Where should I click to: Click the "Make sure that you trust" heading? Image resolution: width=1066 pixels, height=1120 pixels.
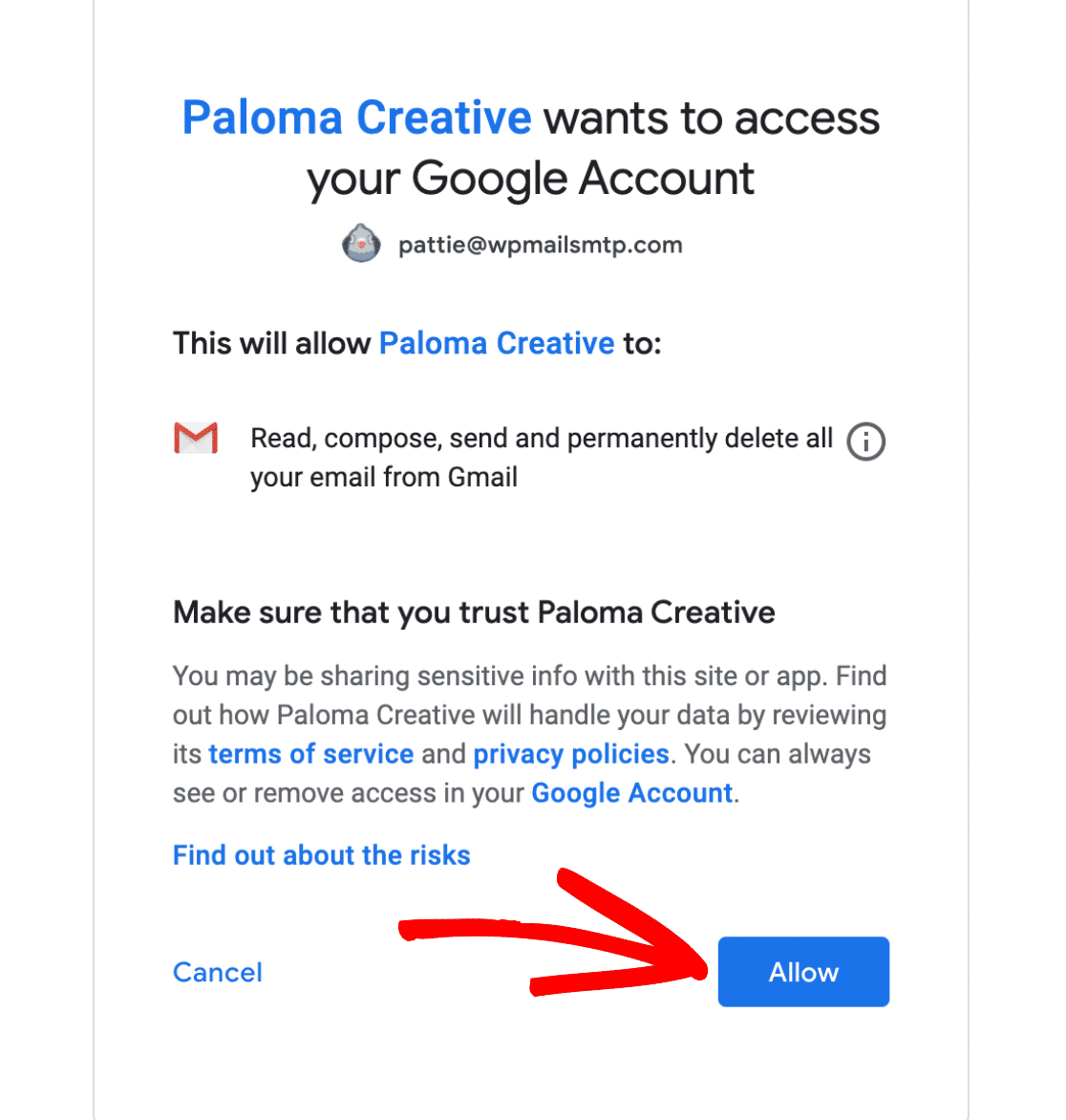coord(474,613)
